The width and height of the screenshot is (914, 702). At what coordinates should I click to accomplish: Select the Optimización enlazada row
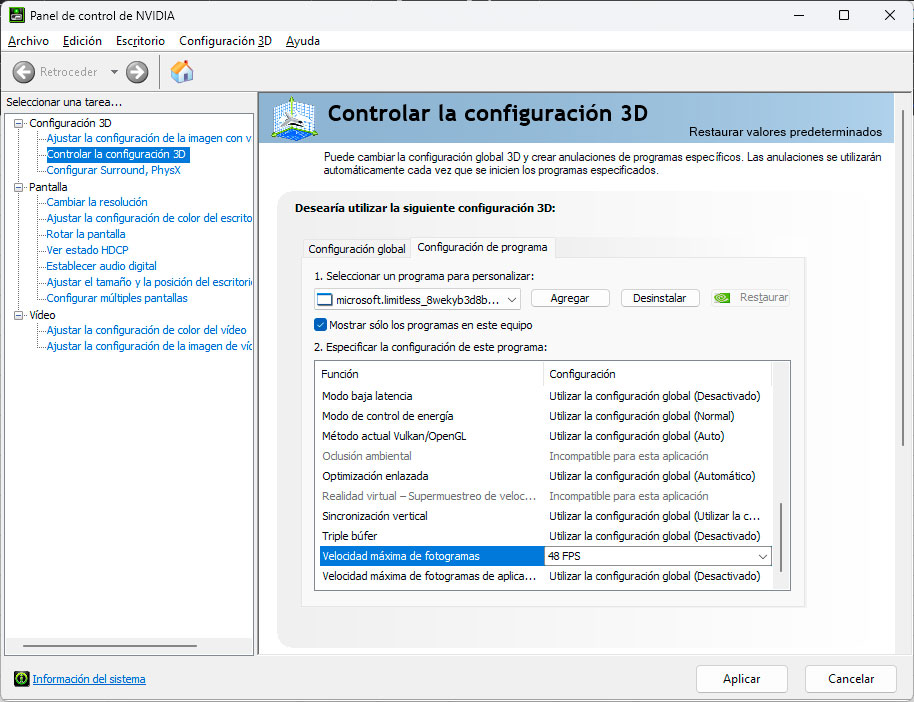click(545, 476)
